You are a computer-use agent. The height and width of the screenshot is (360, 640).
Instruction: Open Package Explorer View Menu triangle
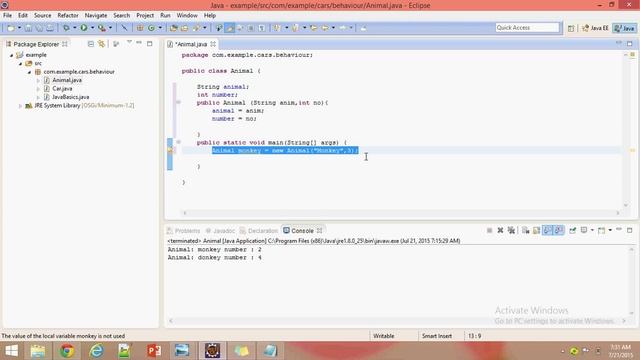pos(129,42)
